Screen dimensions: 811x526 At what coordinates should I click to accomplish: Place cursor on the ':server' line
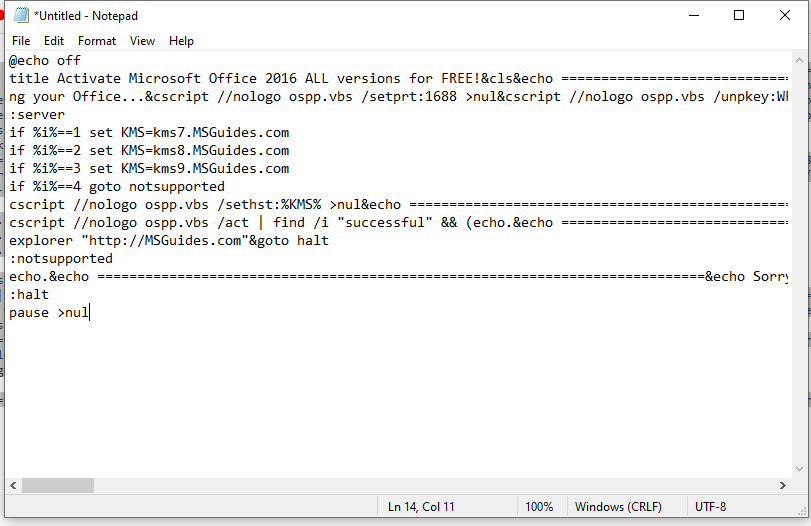click(x=38, y=115)
